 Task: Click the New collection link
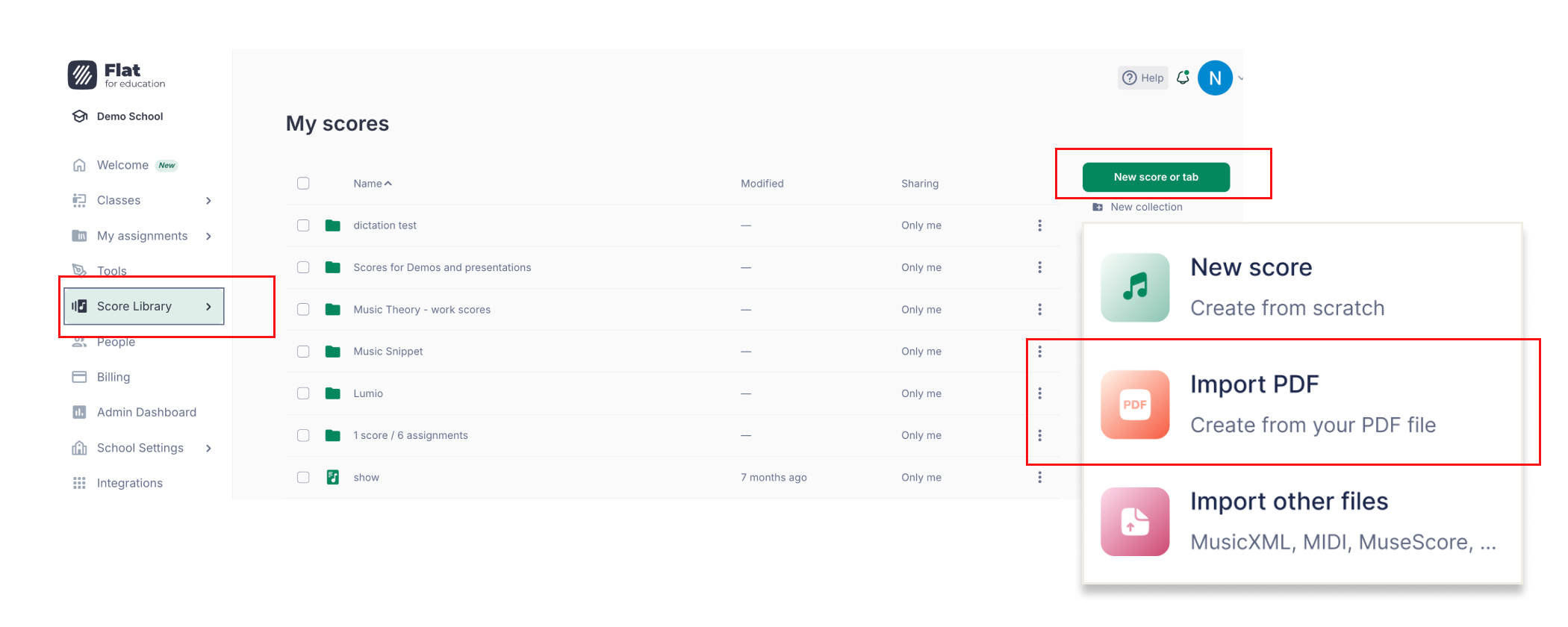[x=1145, y=208]
